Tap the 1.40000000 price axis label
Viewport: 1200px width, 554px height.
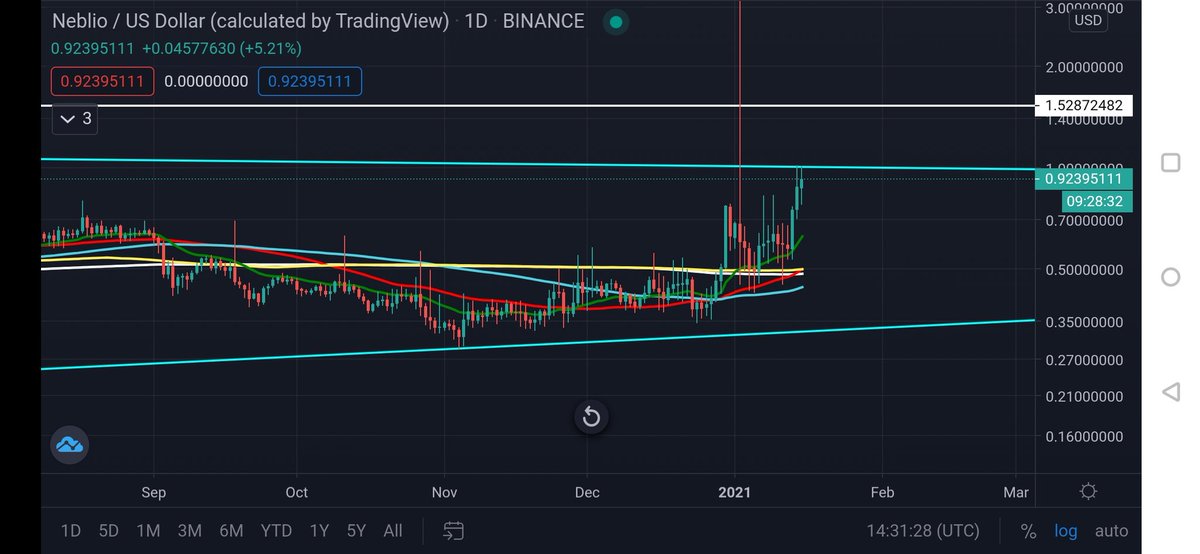point(1084,120)
